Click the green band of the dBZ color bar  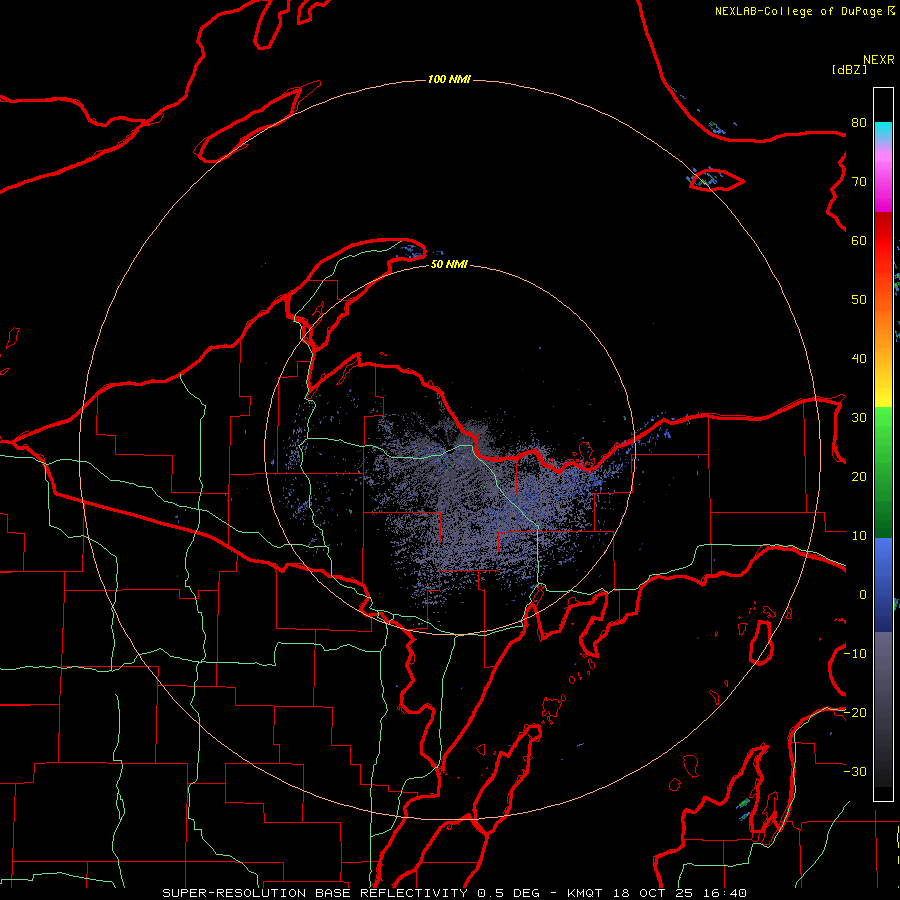coord(883,472)
